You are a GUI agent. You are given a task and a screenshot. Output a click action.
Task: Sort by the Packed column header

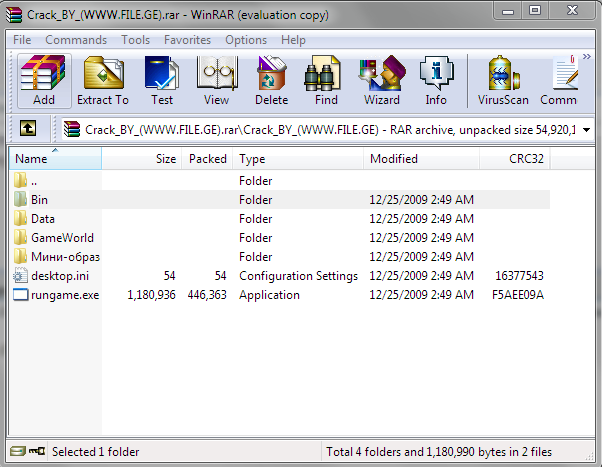pos(207,158)
